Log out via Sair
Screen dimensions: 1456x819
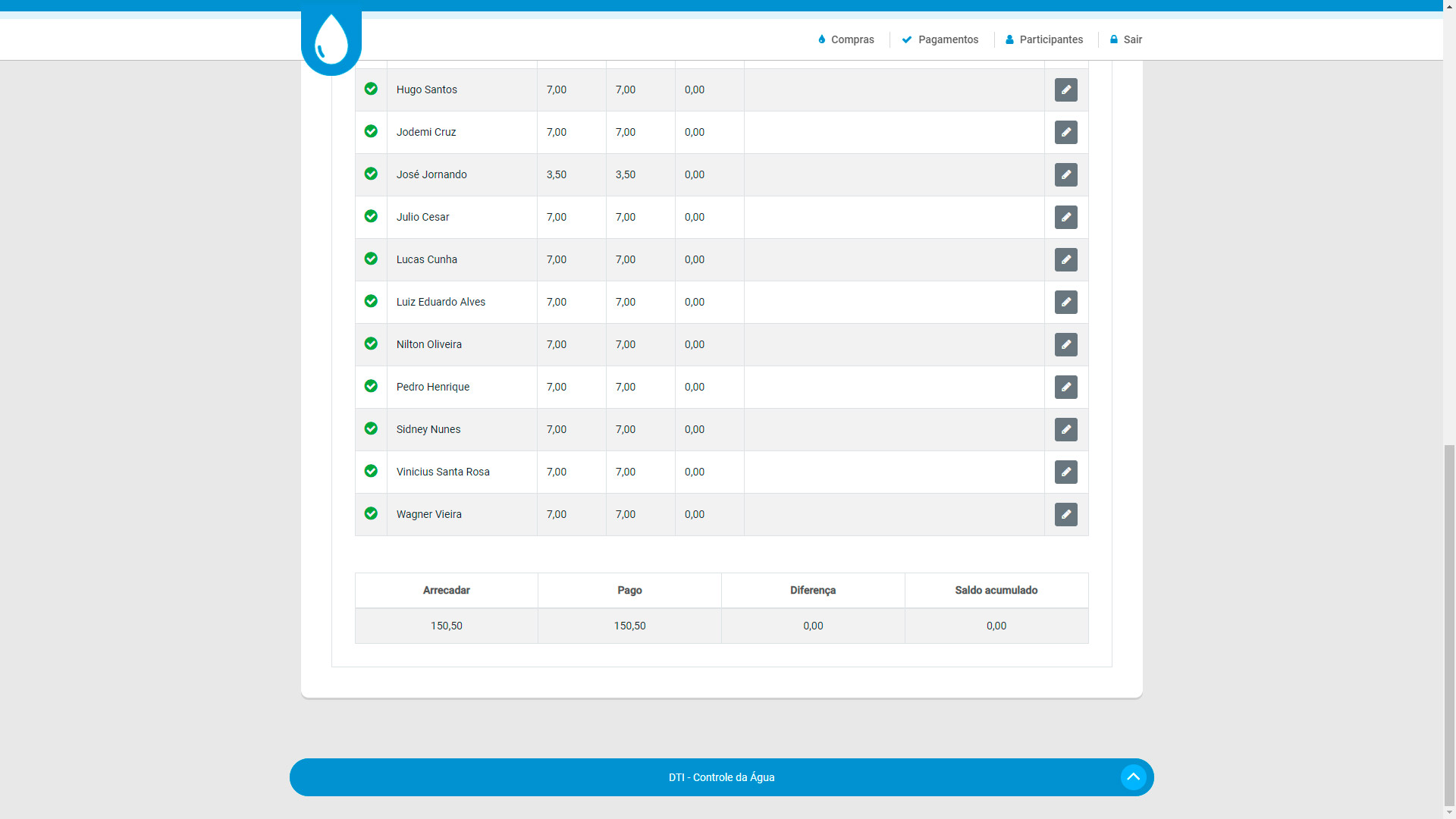click(x=1126, y=39)
